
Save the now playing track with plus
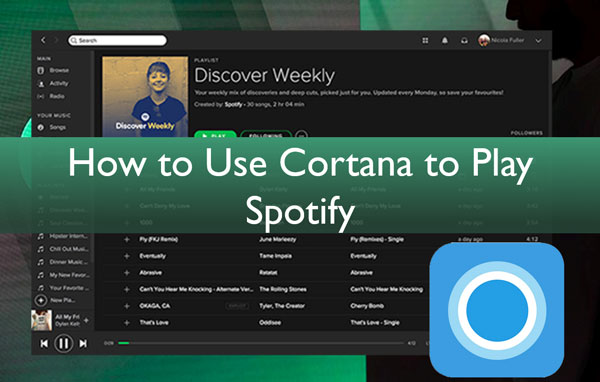(86, 320)
